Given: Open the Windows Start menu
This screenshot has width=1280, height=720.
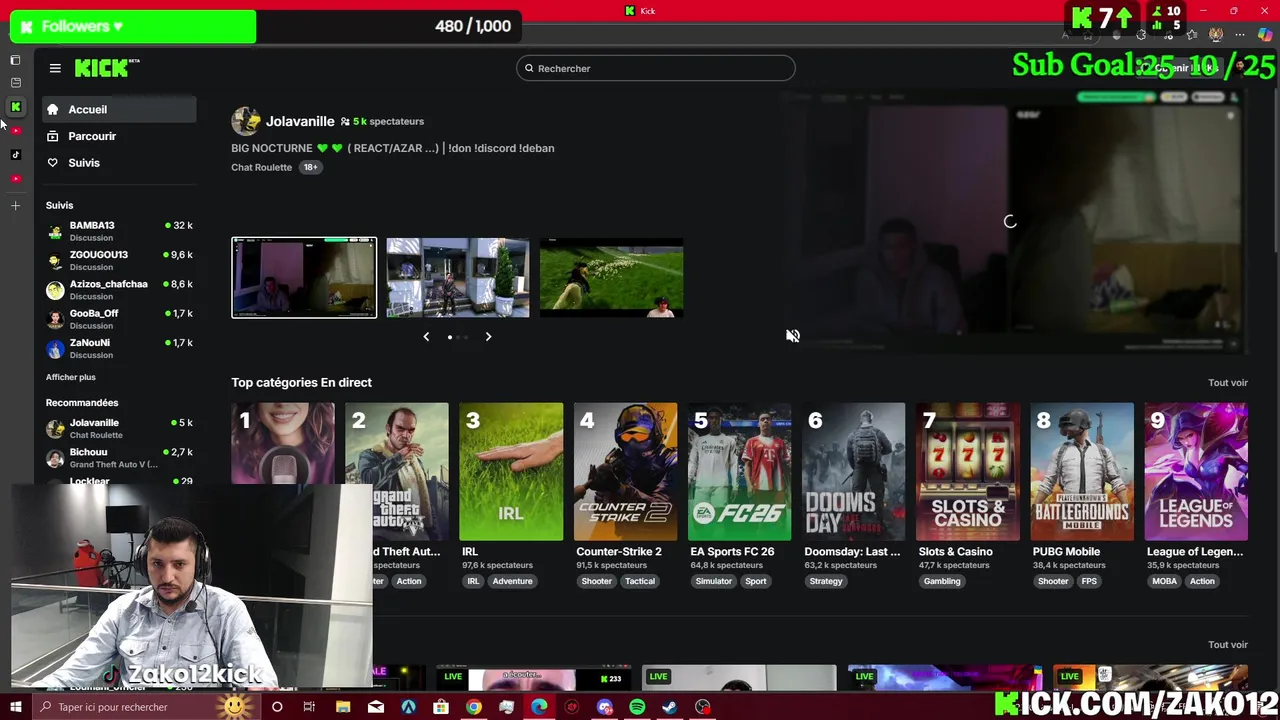Looking at the screenshot, I should 15,707.
